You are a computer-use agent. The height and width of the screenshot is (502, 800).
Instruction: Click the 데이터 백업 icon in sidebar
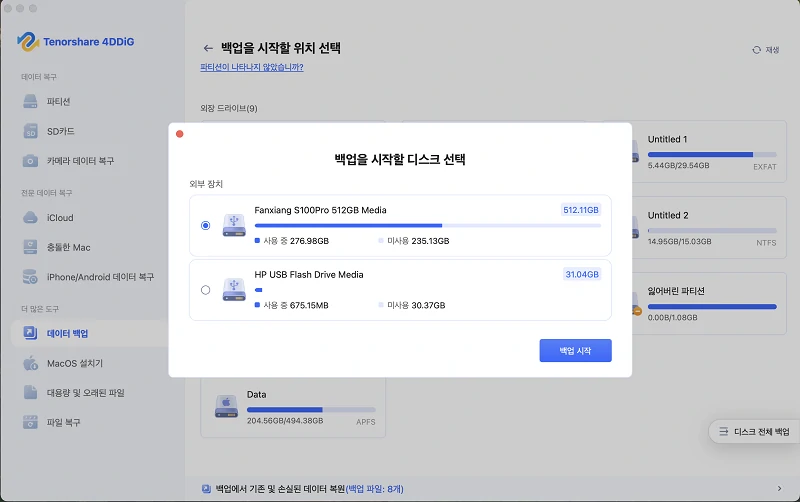30,333
